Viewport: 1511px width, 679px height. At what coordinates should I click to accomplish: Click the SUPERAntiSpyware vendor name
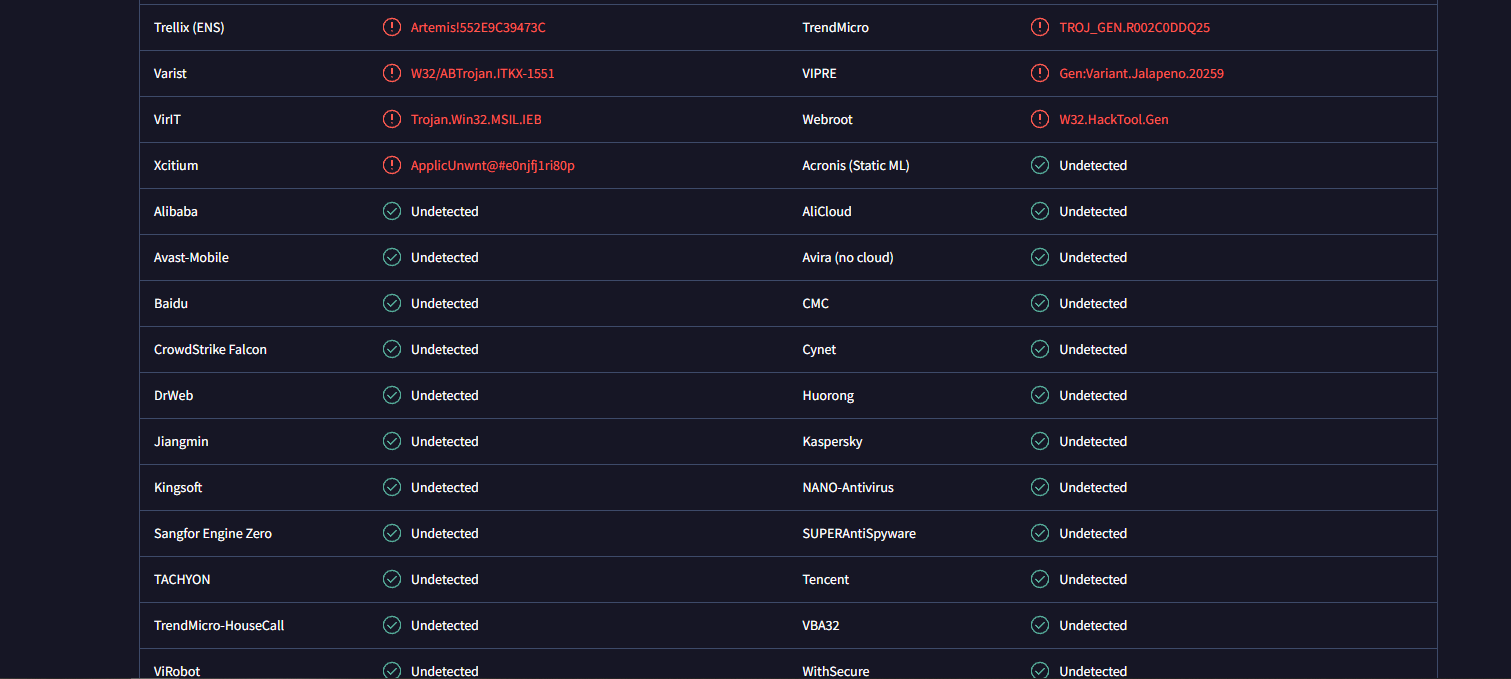(x=859, y=534)
